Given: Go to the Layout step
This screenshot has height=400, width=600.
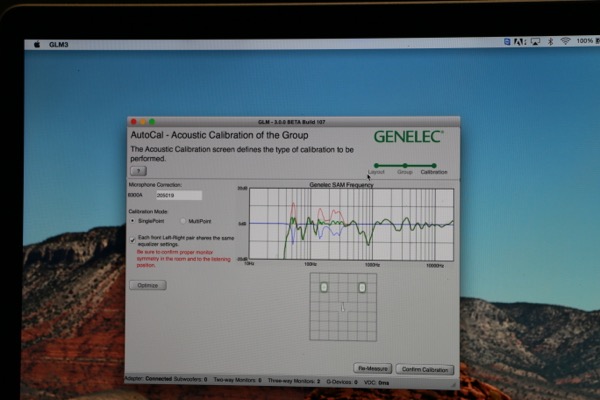Looking at the screenshot, I should click(x=376, y=166).
